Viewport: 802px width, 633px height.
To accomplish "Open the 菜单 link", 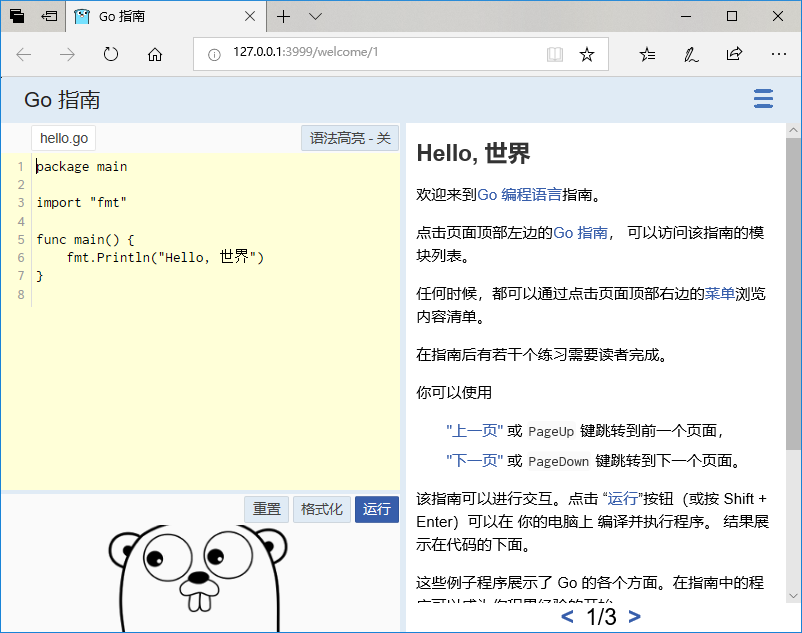I will tap(720, 293).
